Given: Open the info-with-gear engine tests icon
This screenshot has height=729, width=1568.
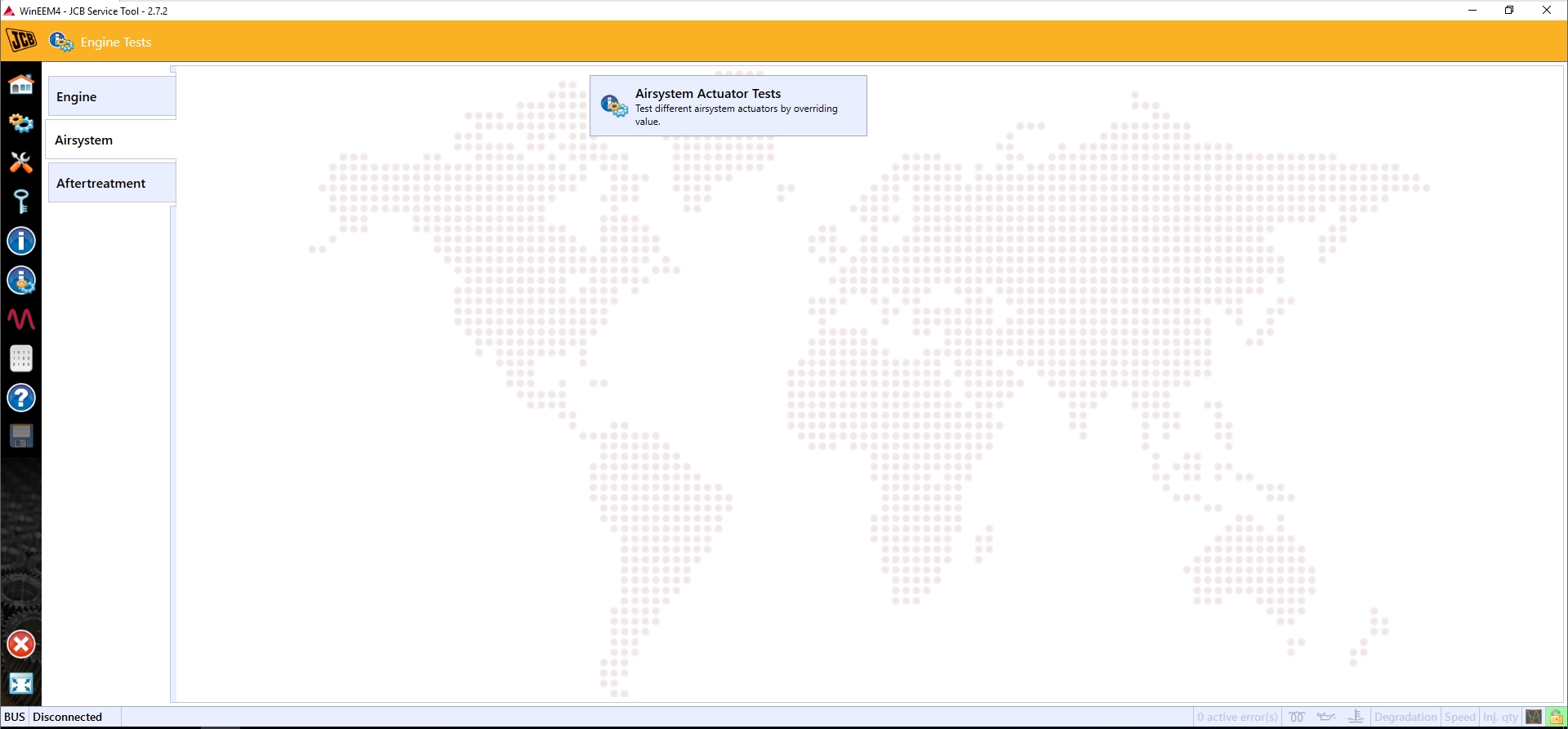Looking at the screenshot, I should pos(21,280).
